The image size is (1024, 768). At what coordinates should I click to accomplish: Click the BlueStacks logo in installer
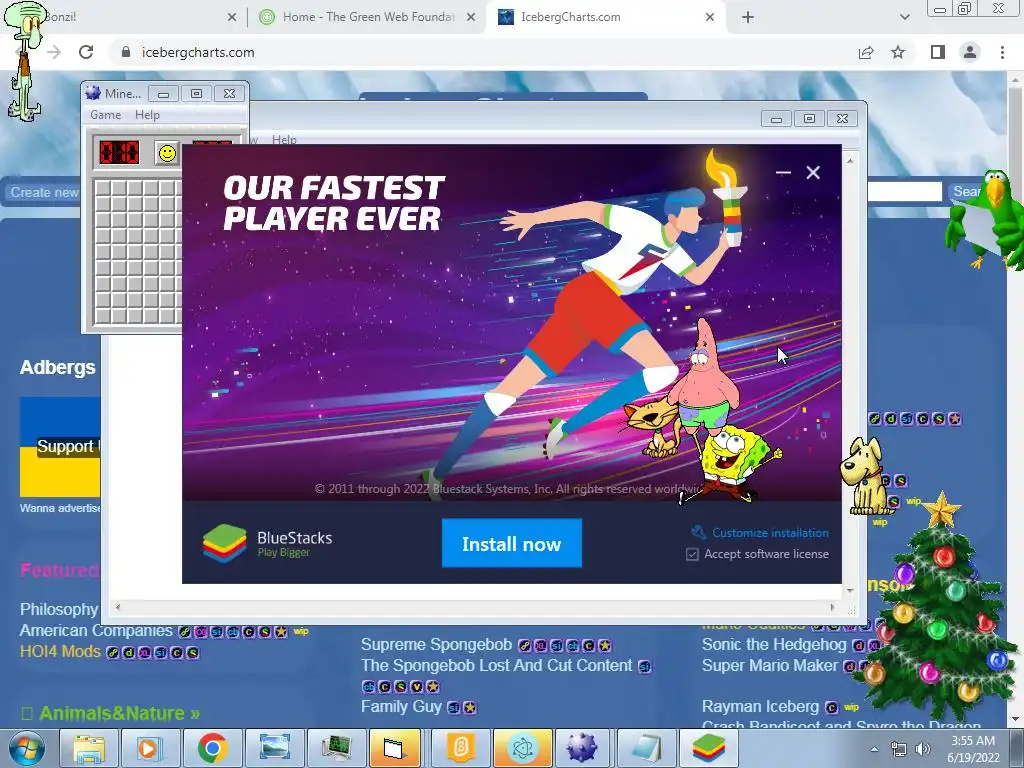pyautogui.click(x=224, y=543)
